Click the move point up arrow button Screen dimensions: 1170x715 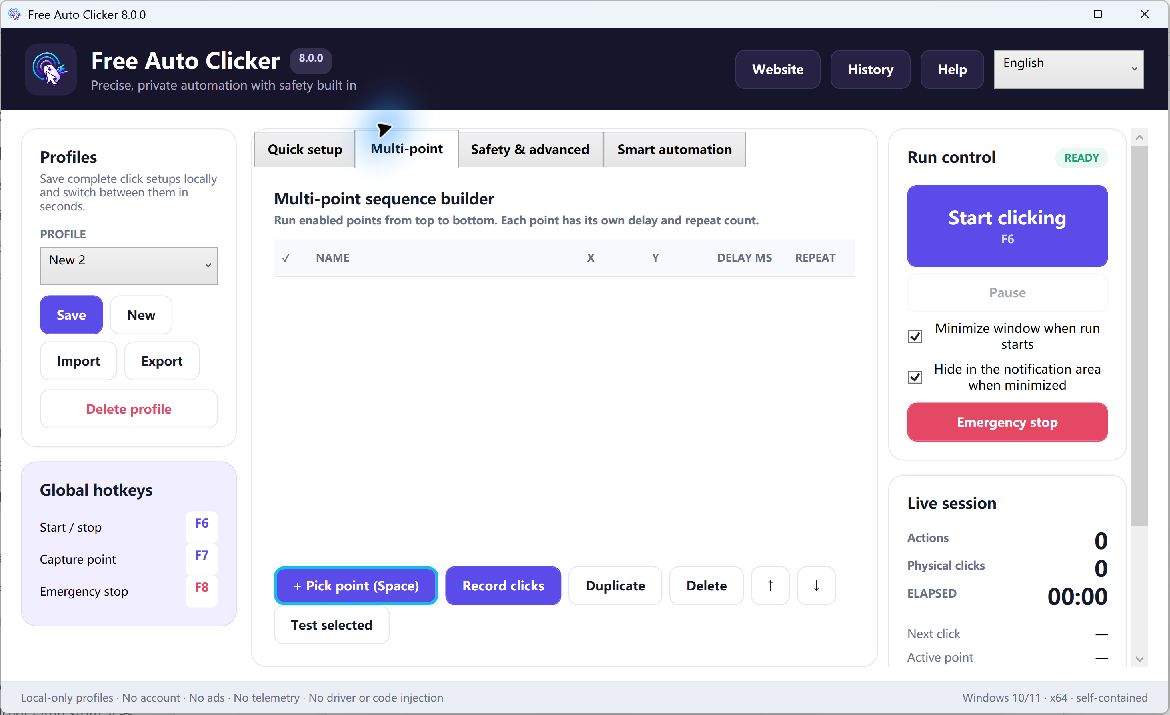770,586
